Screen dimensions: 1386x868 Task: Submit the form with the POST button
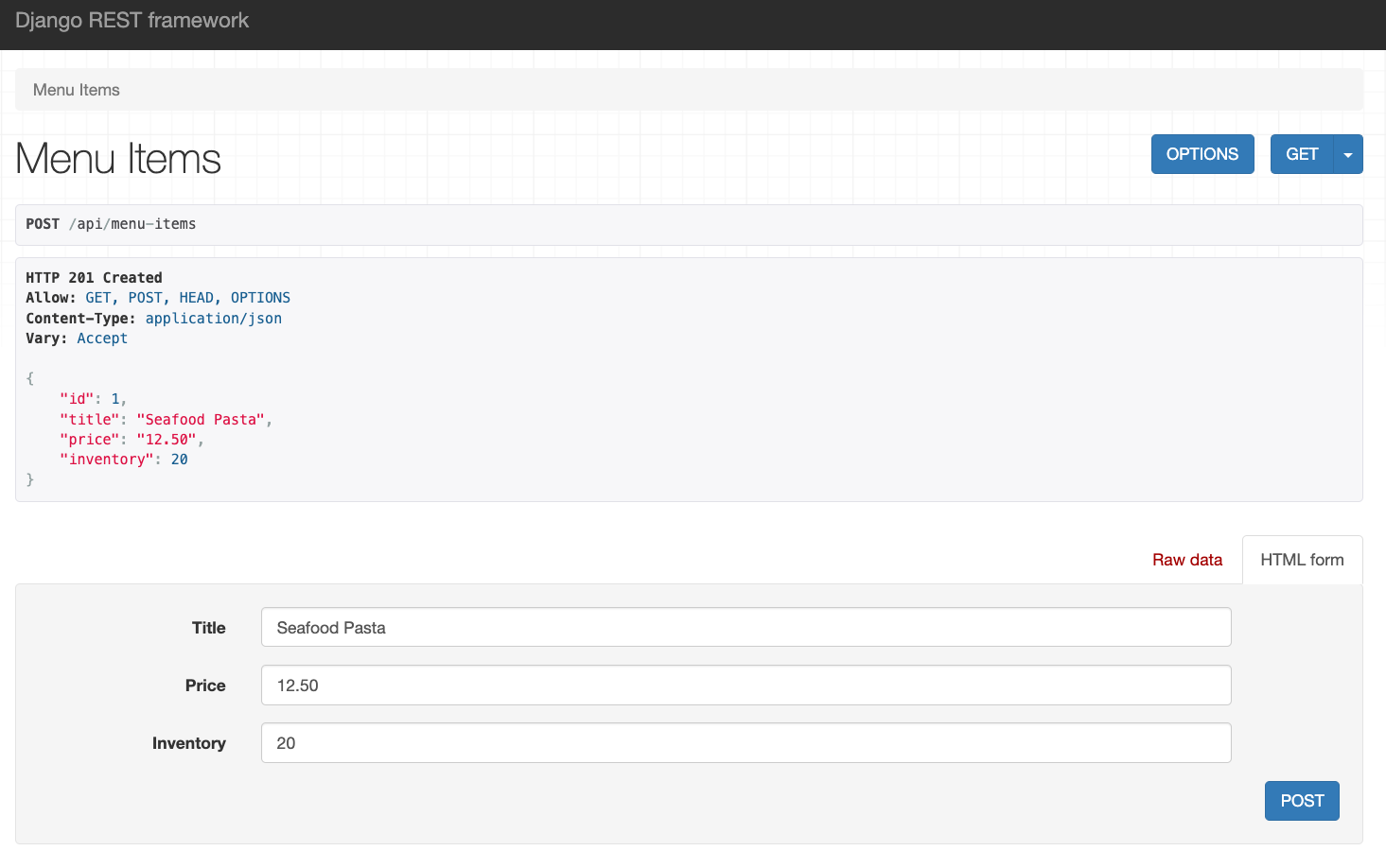pyautogui.click(x=1301, y=800)
